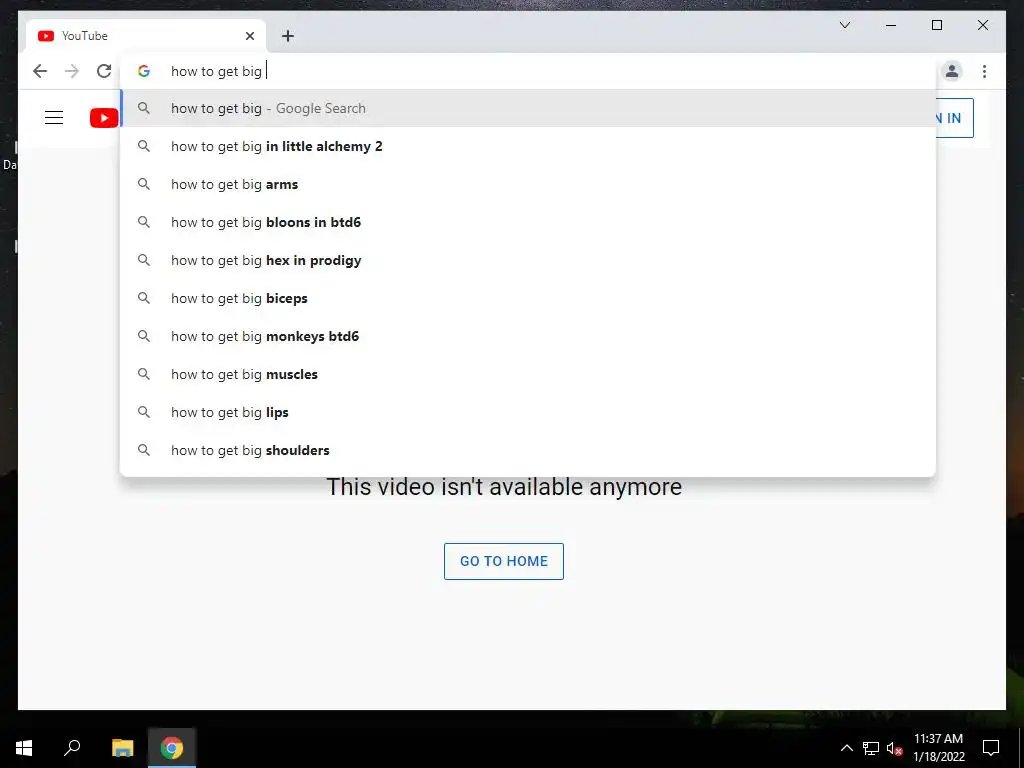Open the tab search chevron in the title bar

844,25
